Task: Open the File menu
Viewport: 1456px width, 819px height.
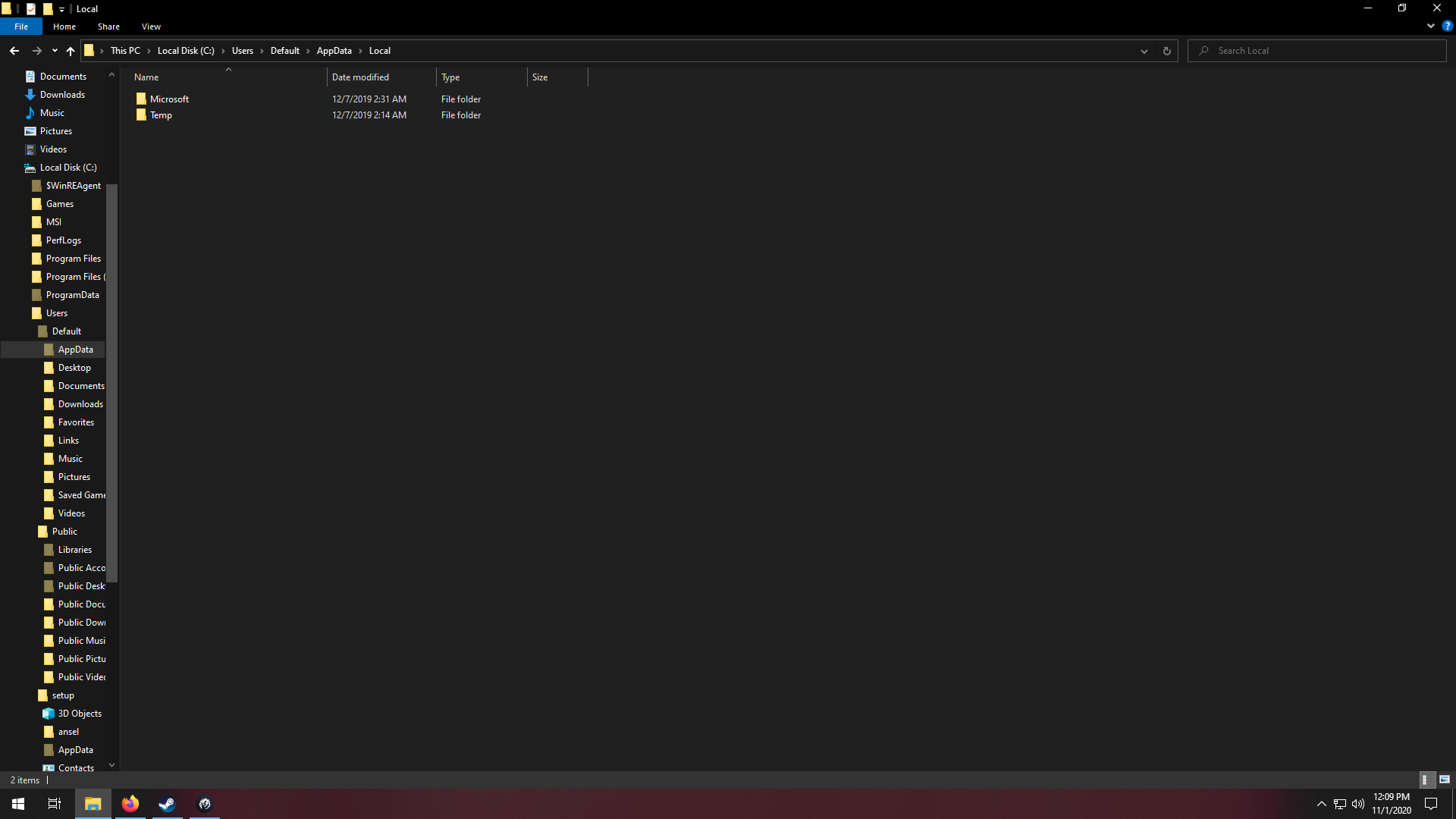Action: point(21,26)
